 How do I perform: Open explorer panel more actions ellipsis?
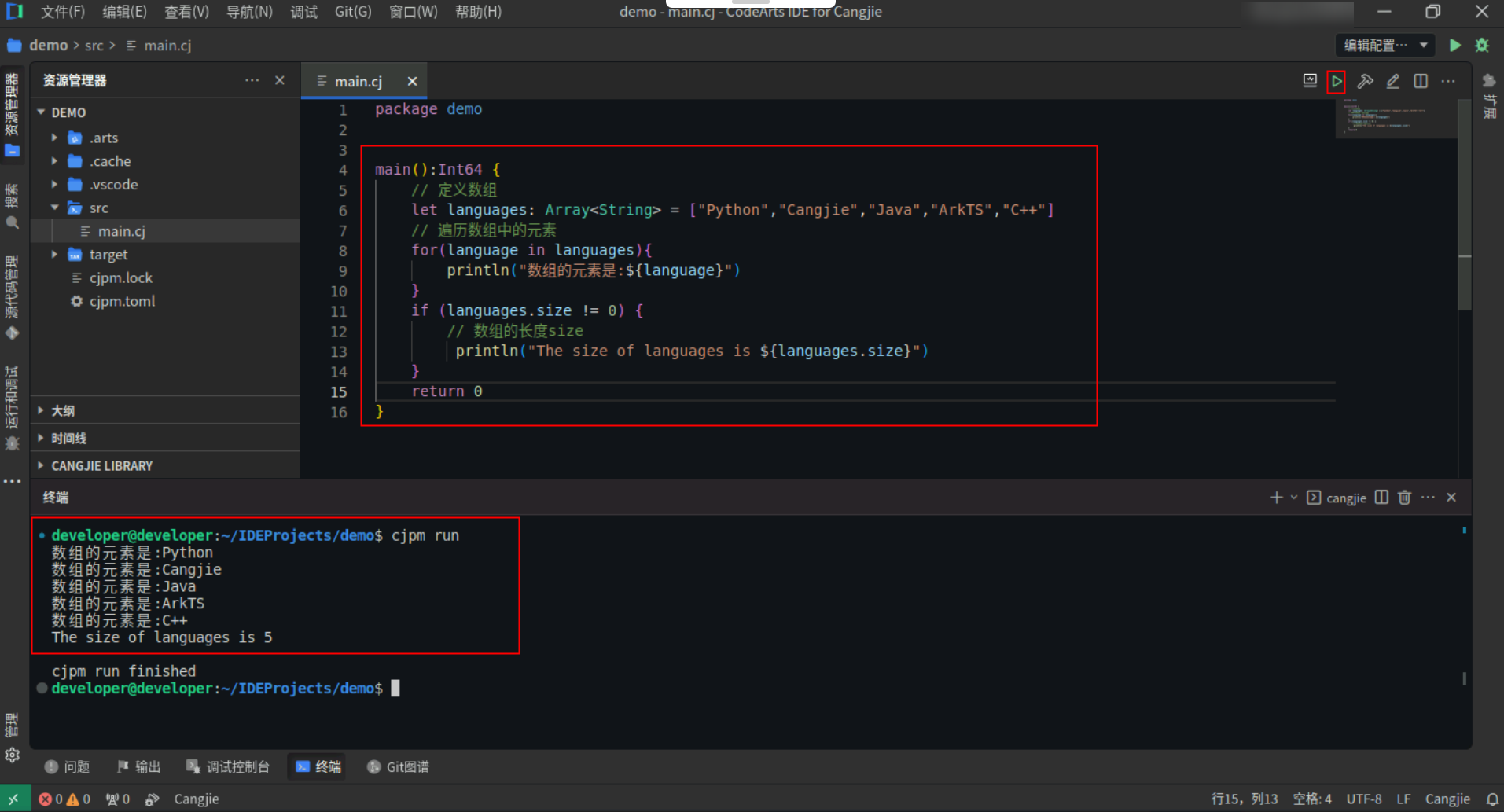click(252, 80)
